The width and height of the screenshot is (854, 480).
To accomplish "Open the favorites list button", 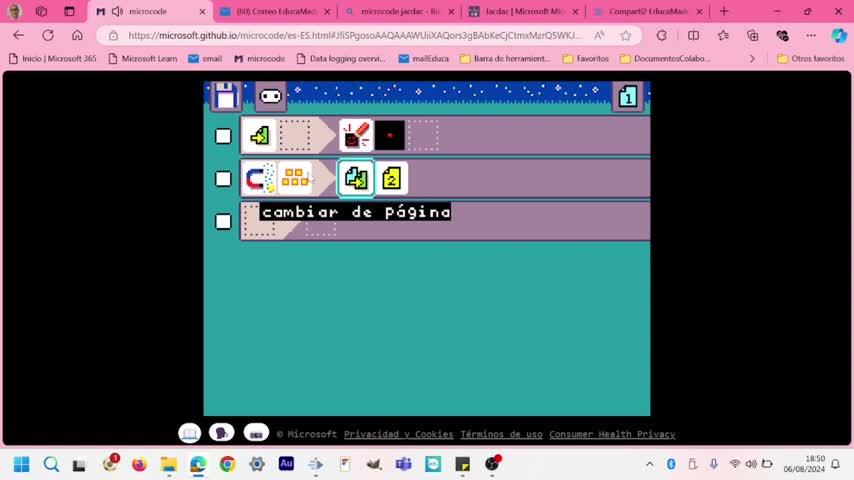I will (723, 35).
